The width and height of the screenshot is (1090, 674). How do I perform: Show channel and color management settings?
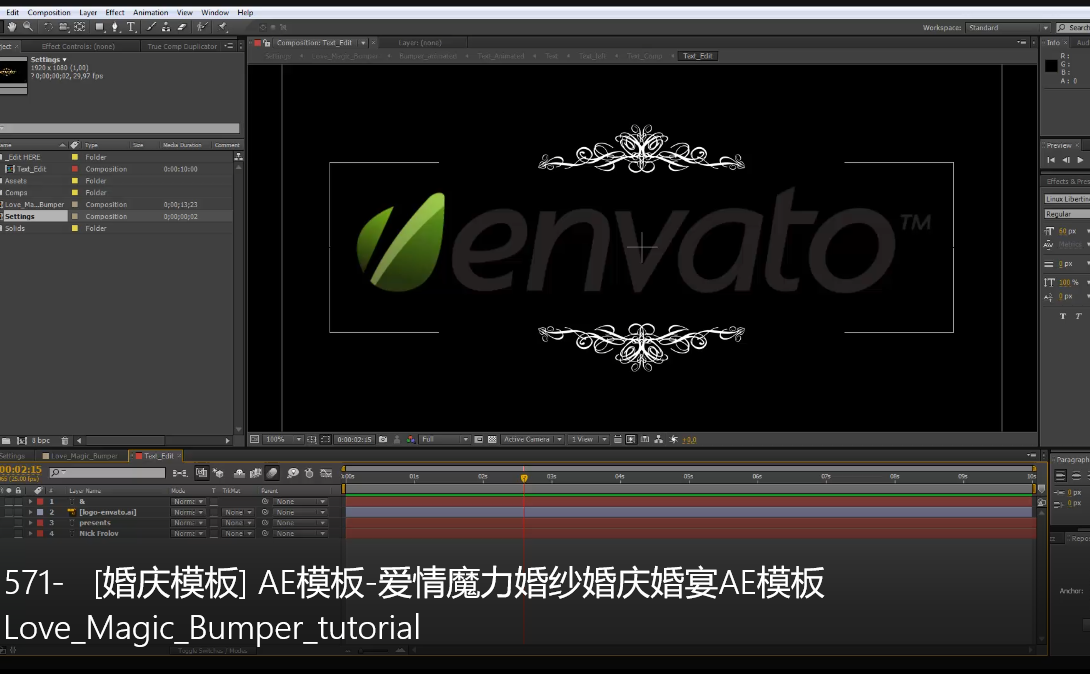pyautogui.click(x=411, y=439)
